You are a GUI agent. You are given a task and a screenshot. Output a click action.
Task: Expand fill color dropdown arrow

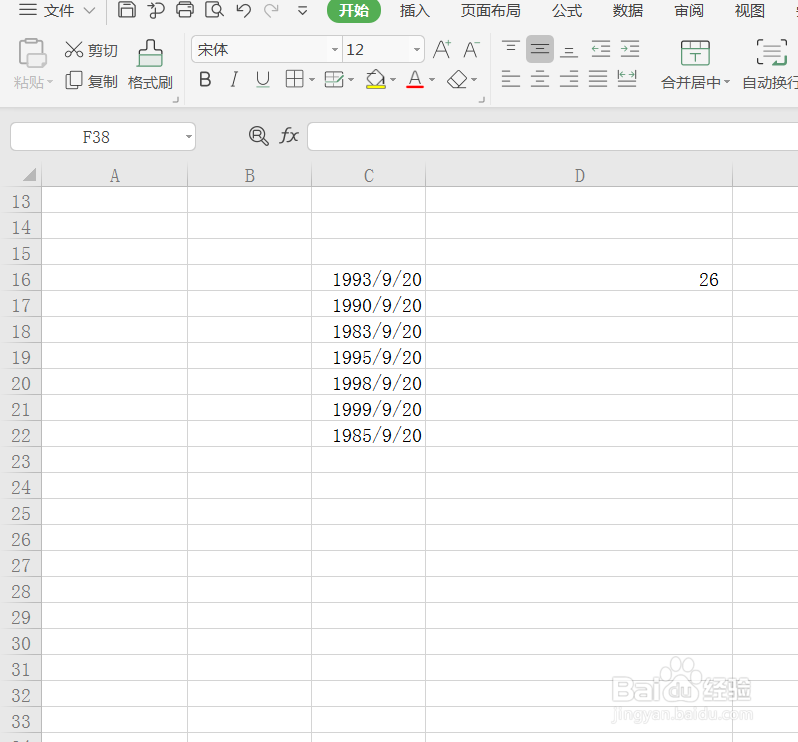(392, 80)
